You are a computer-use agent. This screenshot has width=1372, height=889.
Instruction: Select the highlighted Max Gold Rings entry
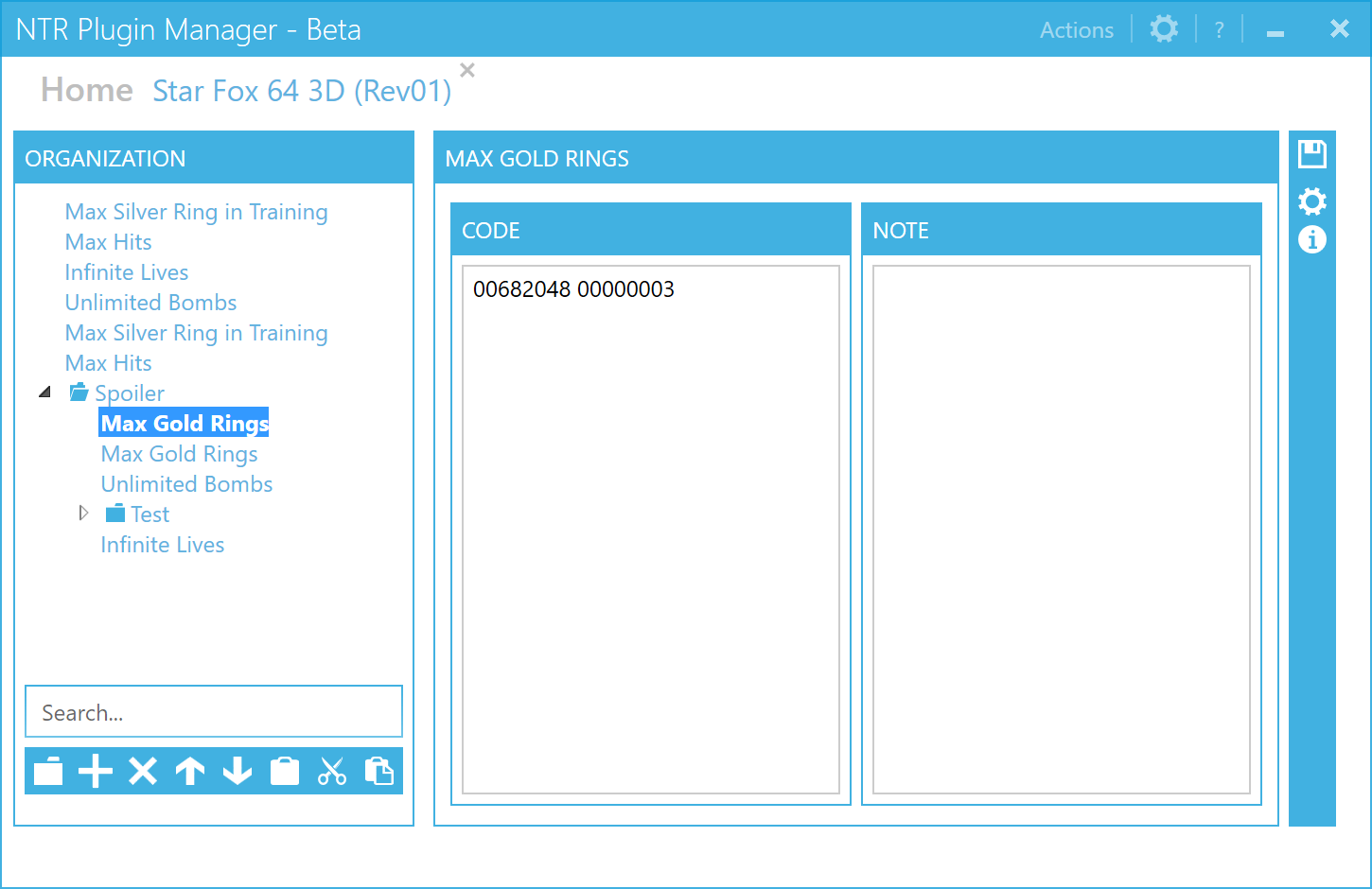tap(185, 424)
